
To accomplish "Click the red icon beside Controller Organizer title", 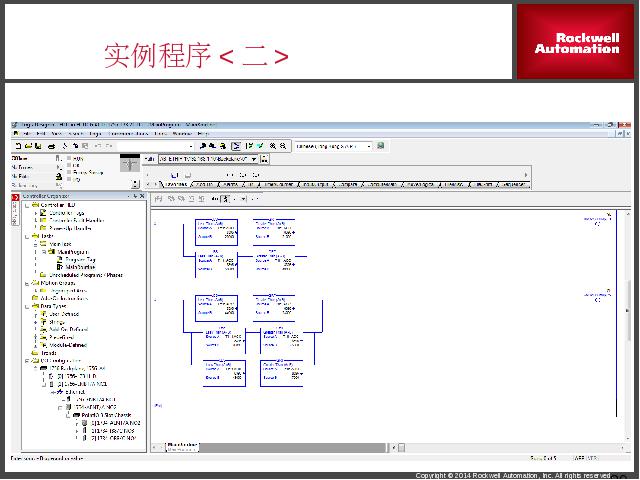I will 16,198.
